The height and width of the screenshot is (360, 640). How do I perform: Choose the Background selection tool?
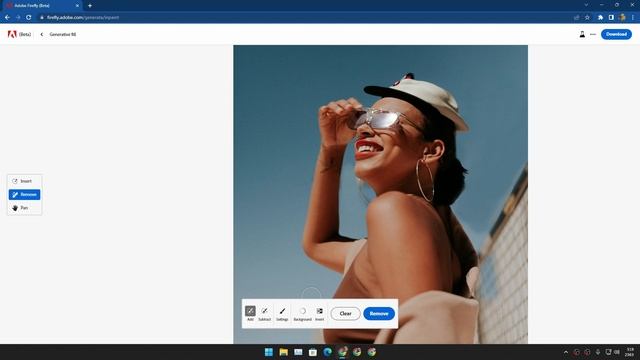pyautogui.click(x=302, y=313)
